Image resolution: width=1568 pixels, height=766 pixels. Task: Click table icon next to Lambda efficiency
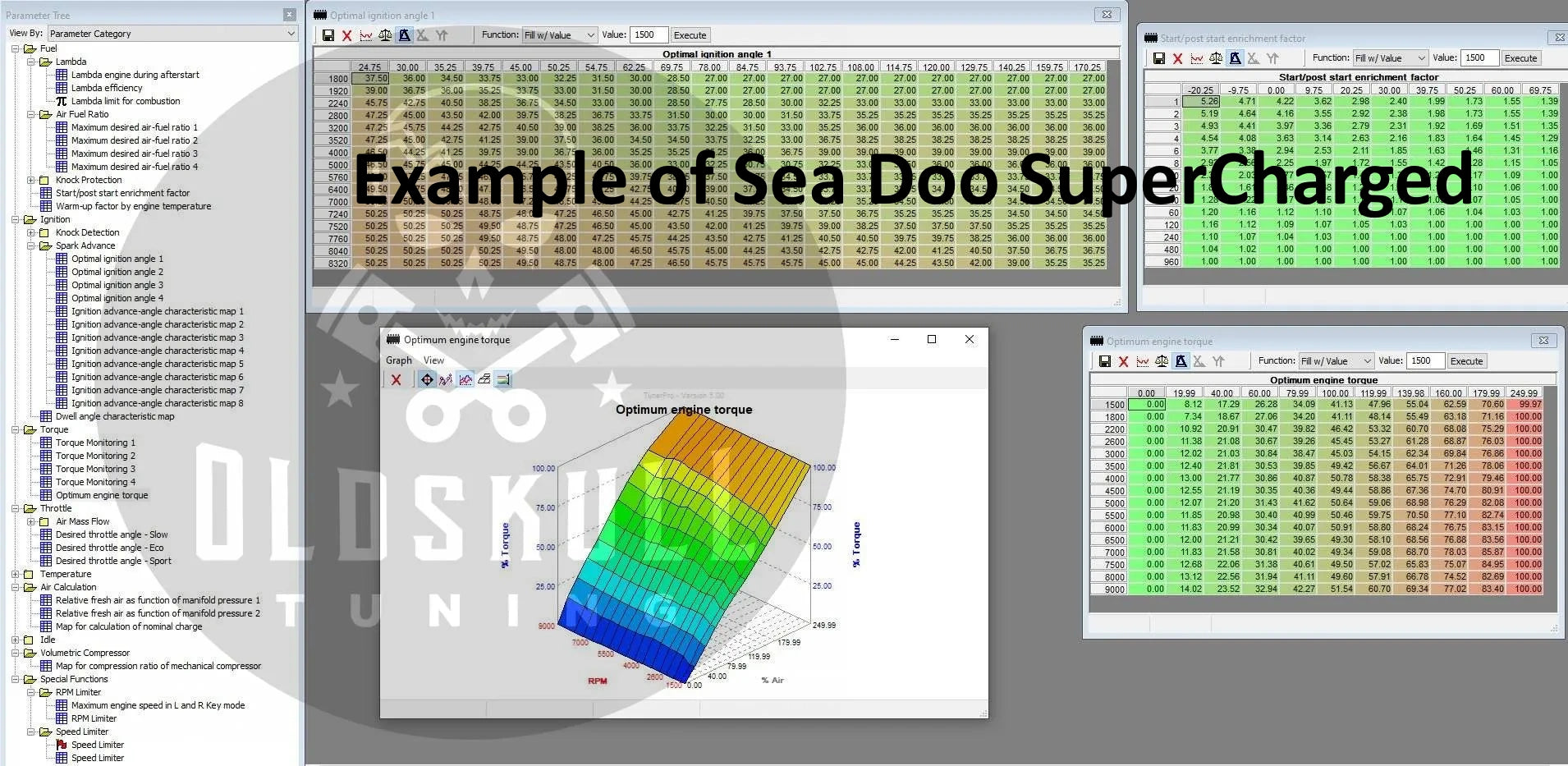(x=62, y=88)
